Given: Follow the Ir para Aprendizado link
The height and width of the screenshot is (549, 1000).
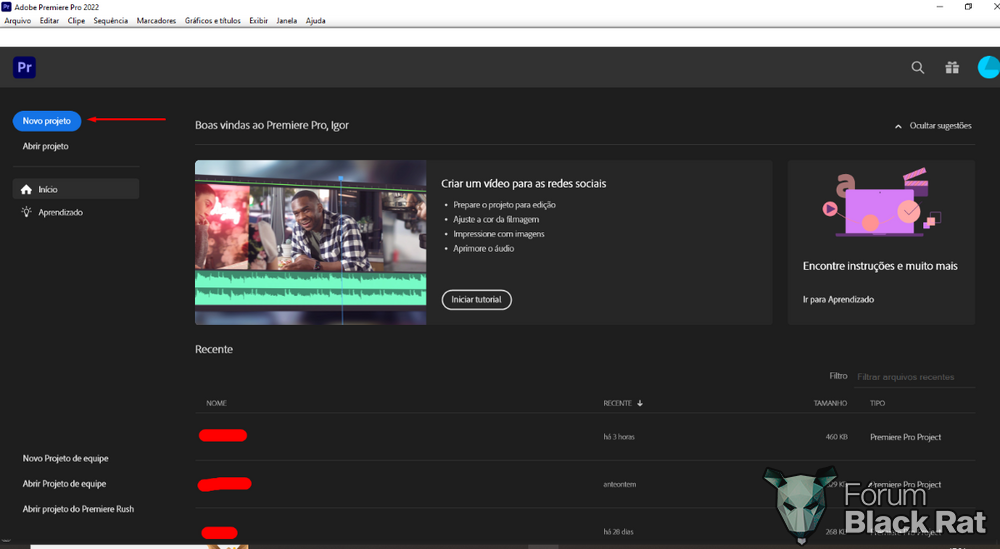Looking at the screenshot, I should click(838, 299).
